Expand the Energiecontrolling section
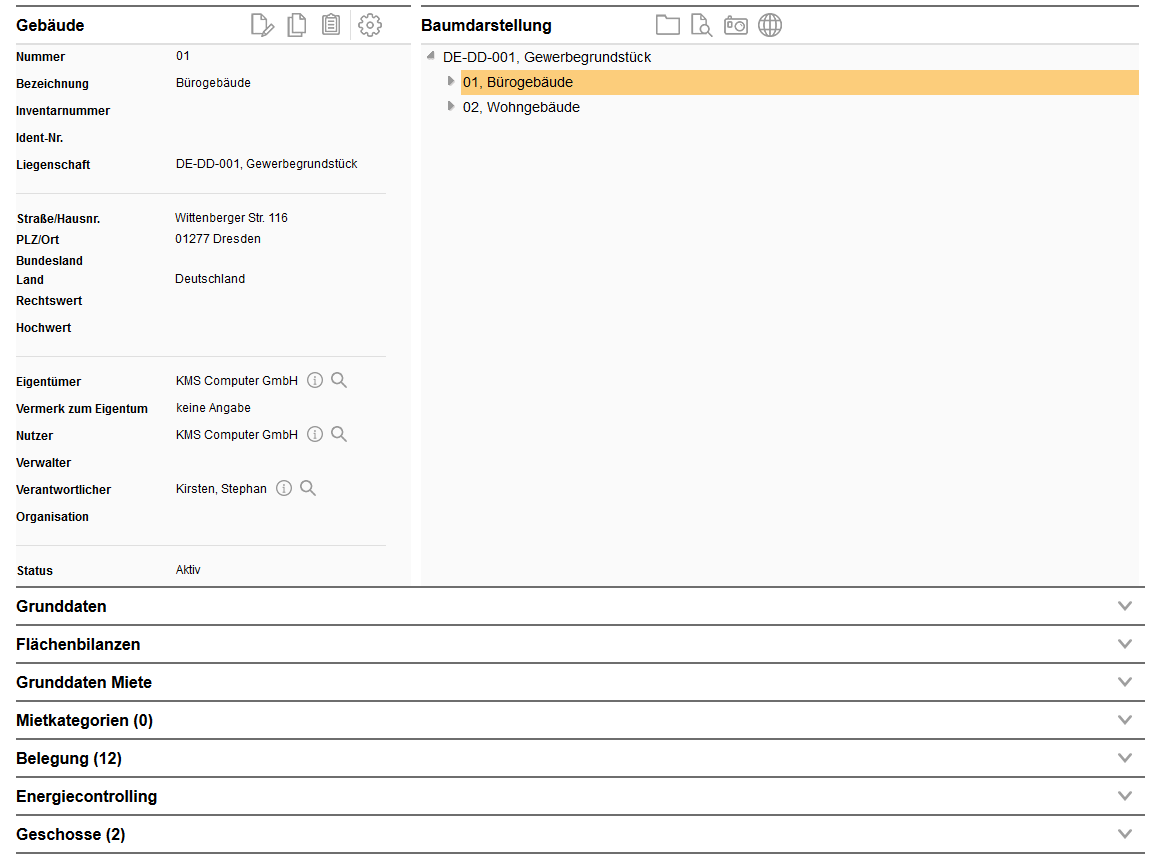 (1125, 796)
